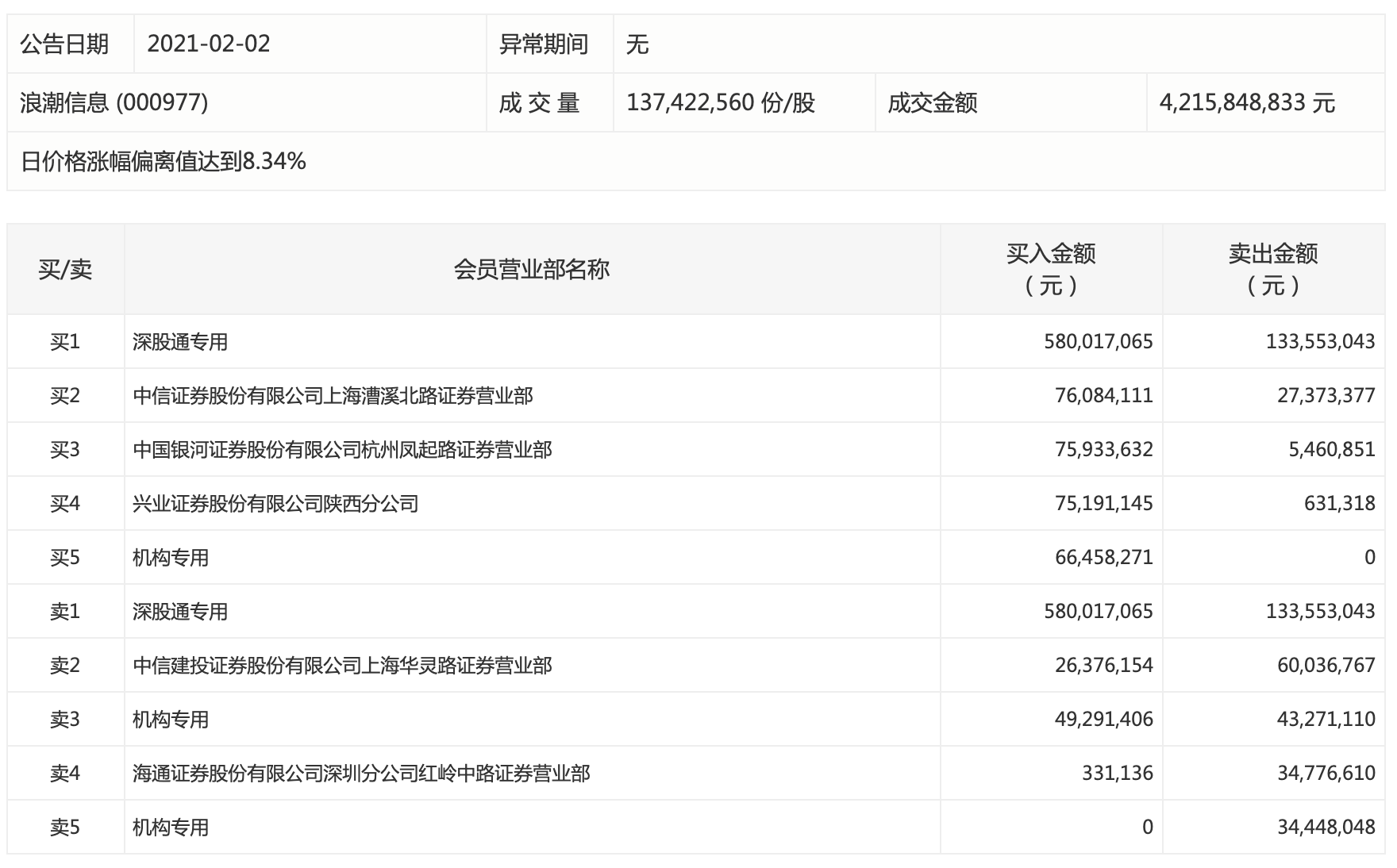Click volume value 137,422,560 份/股

click(721, 102)
